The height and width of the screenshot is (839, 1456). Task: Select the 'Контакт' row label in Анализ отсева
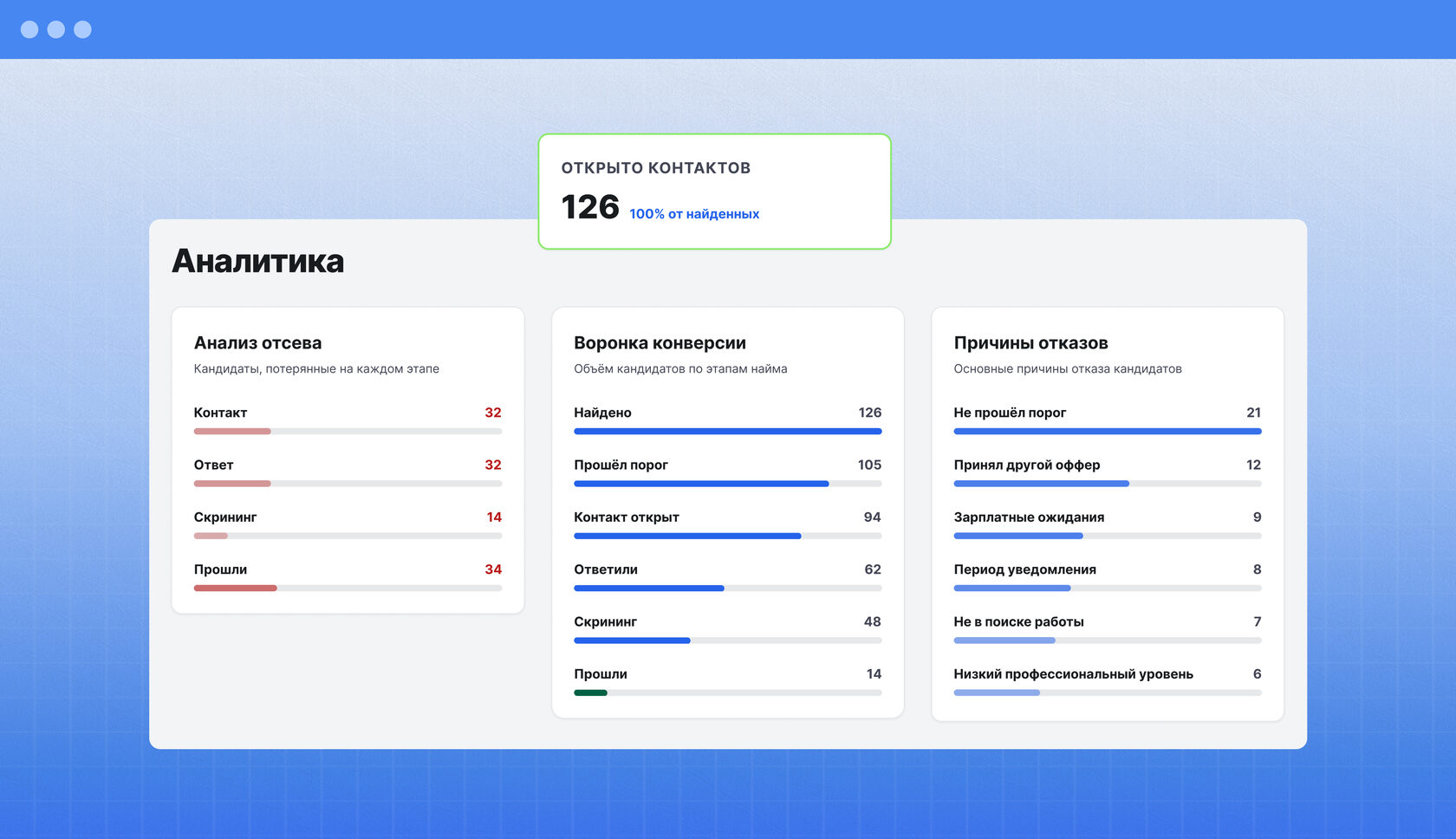point(220,413)
